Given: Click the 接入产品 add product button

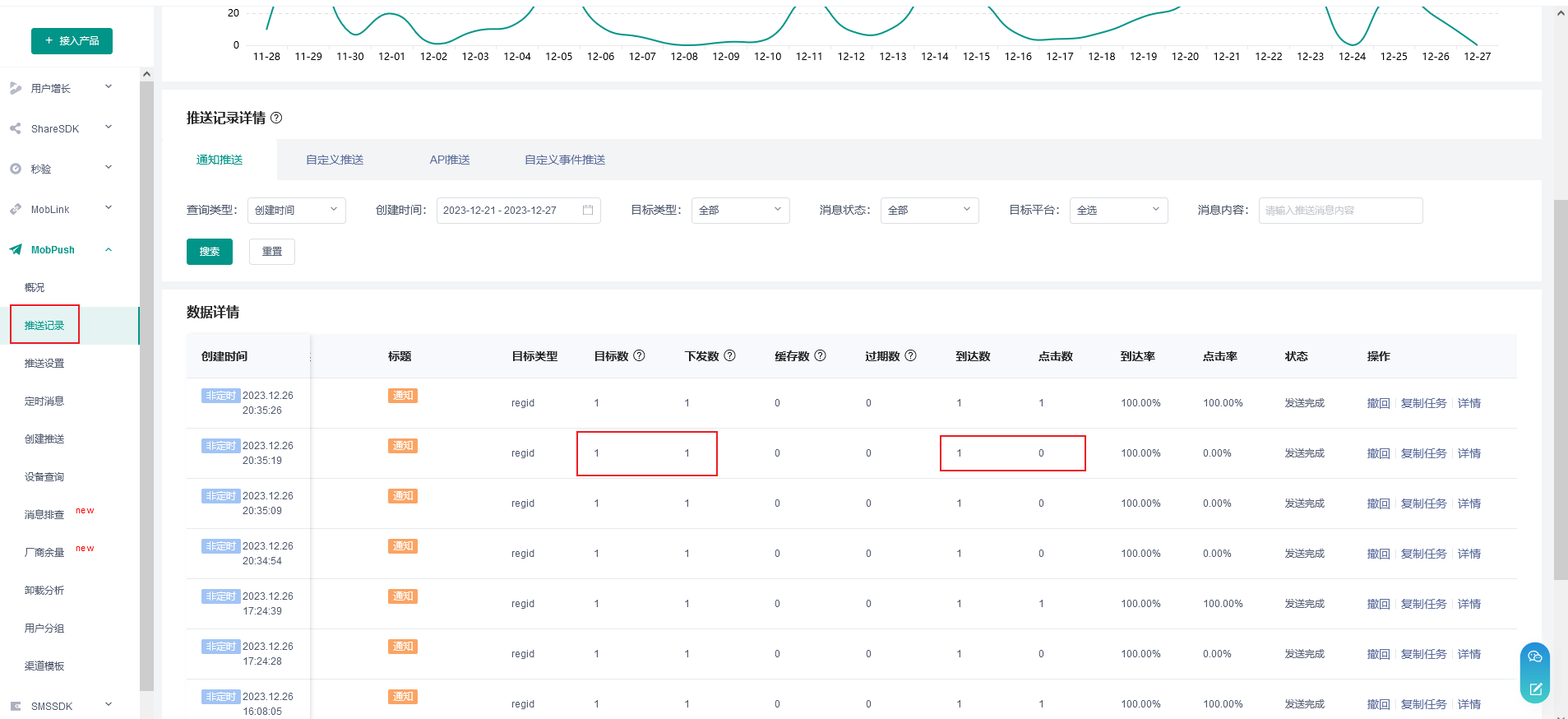Looking at the screenshot, I should 72,40.
